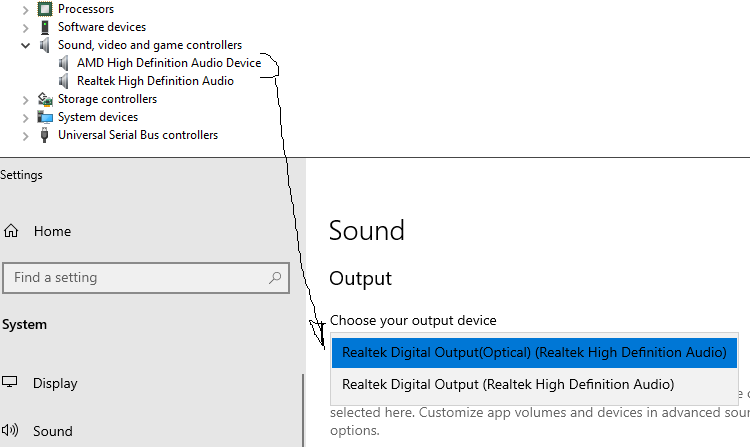Expand the Storage controllers node
Viewport: 750px width, 447px height.
point(25,100)
